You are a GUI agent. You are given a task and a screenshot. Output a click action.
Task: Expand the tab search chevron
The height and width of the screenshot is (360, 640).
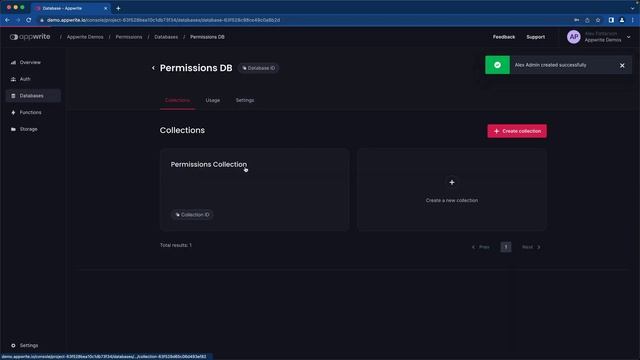632,8
